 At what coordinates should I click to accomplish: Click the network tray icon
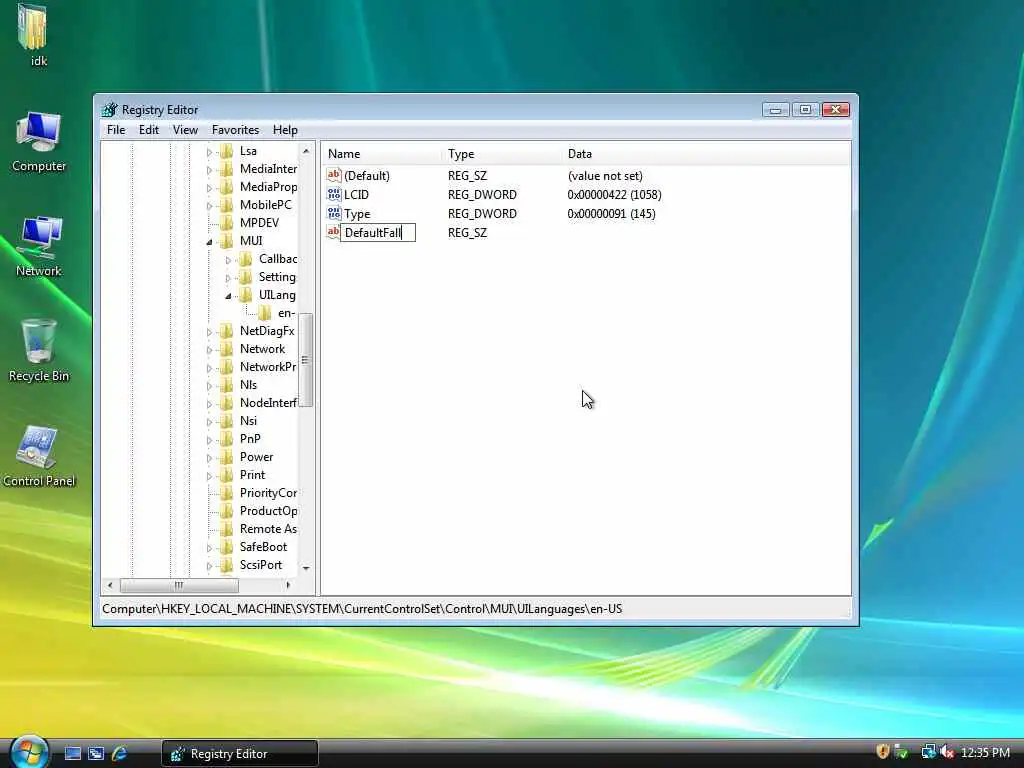coord(928,752)
